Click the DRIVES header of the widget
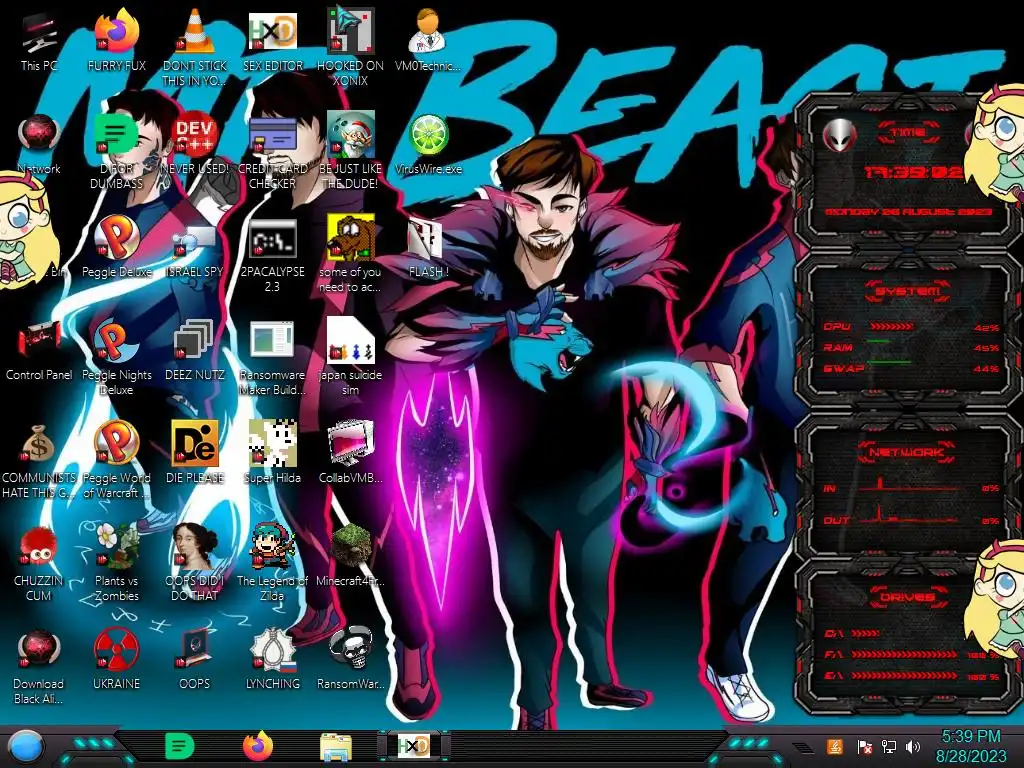The image size is (1024, 768). pos(907,597)
